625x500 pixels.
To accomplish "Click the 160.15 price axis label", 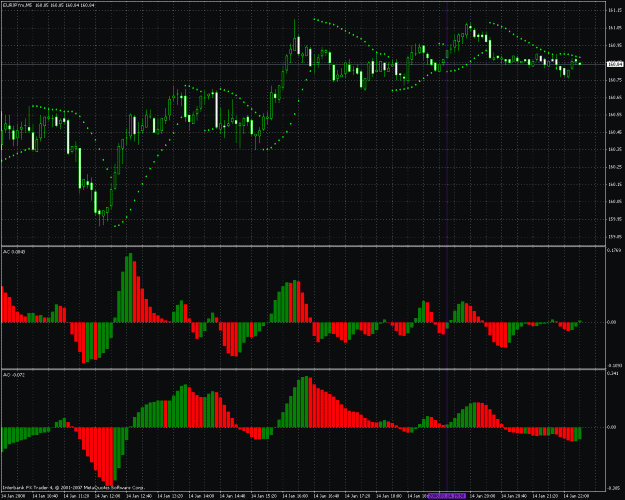I will pyautogui.click(x=615, y=184).
